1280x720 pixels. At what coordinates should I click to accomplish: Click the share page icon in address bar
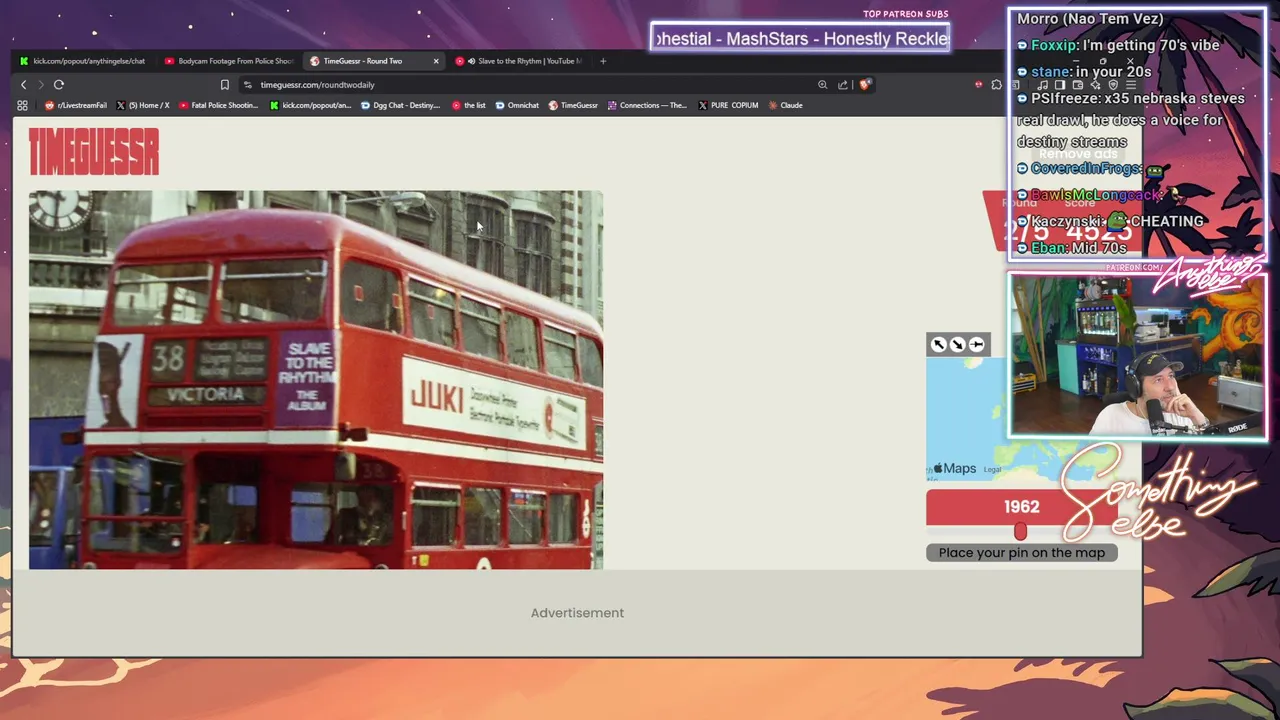coord(843,85)
